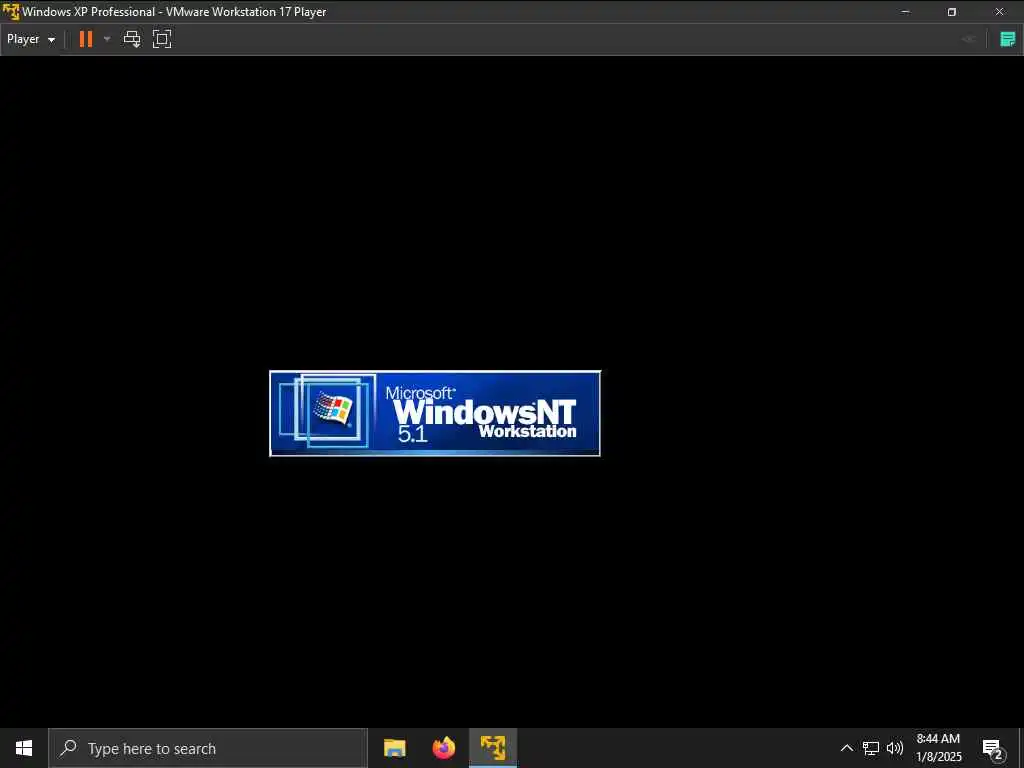
Task: Close the VMware Player window
Action: pyautogui.click(x=999, y=12)
